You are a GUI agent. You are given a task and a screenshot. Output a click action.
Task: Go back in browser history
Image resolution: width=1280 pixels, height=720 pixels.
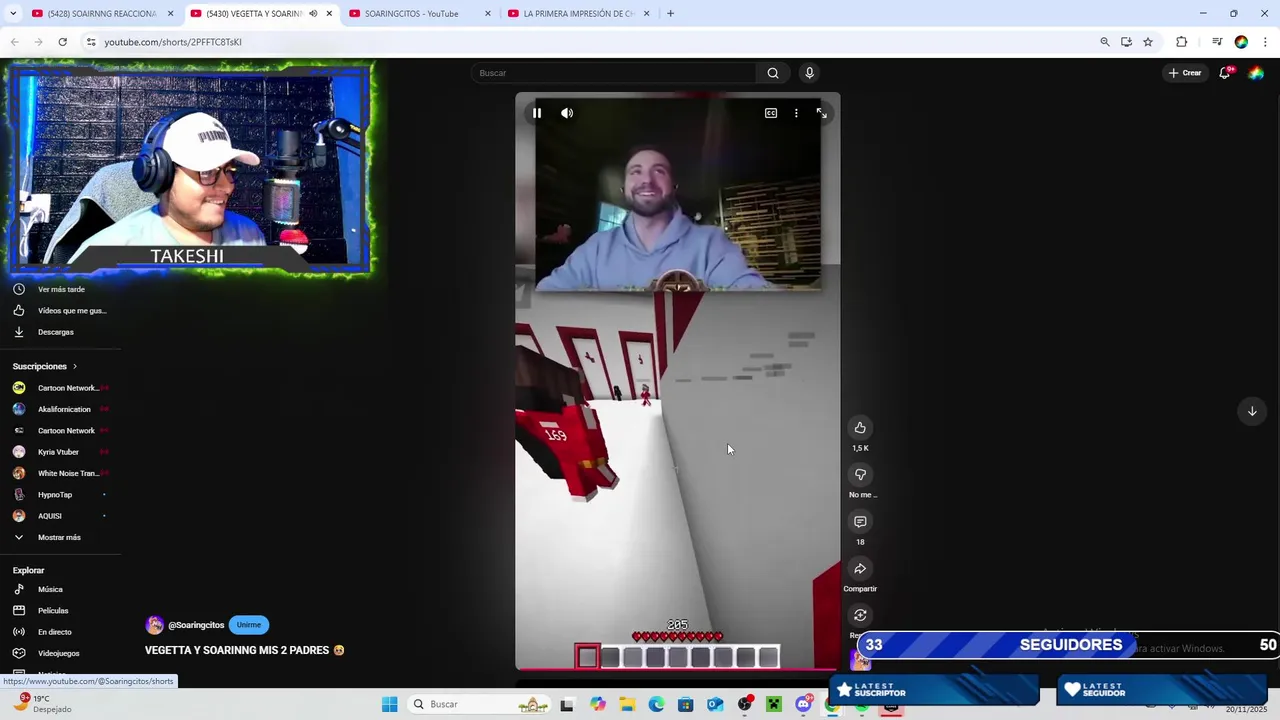[15, 42]
